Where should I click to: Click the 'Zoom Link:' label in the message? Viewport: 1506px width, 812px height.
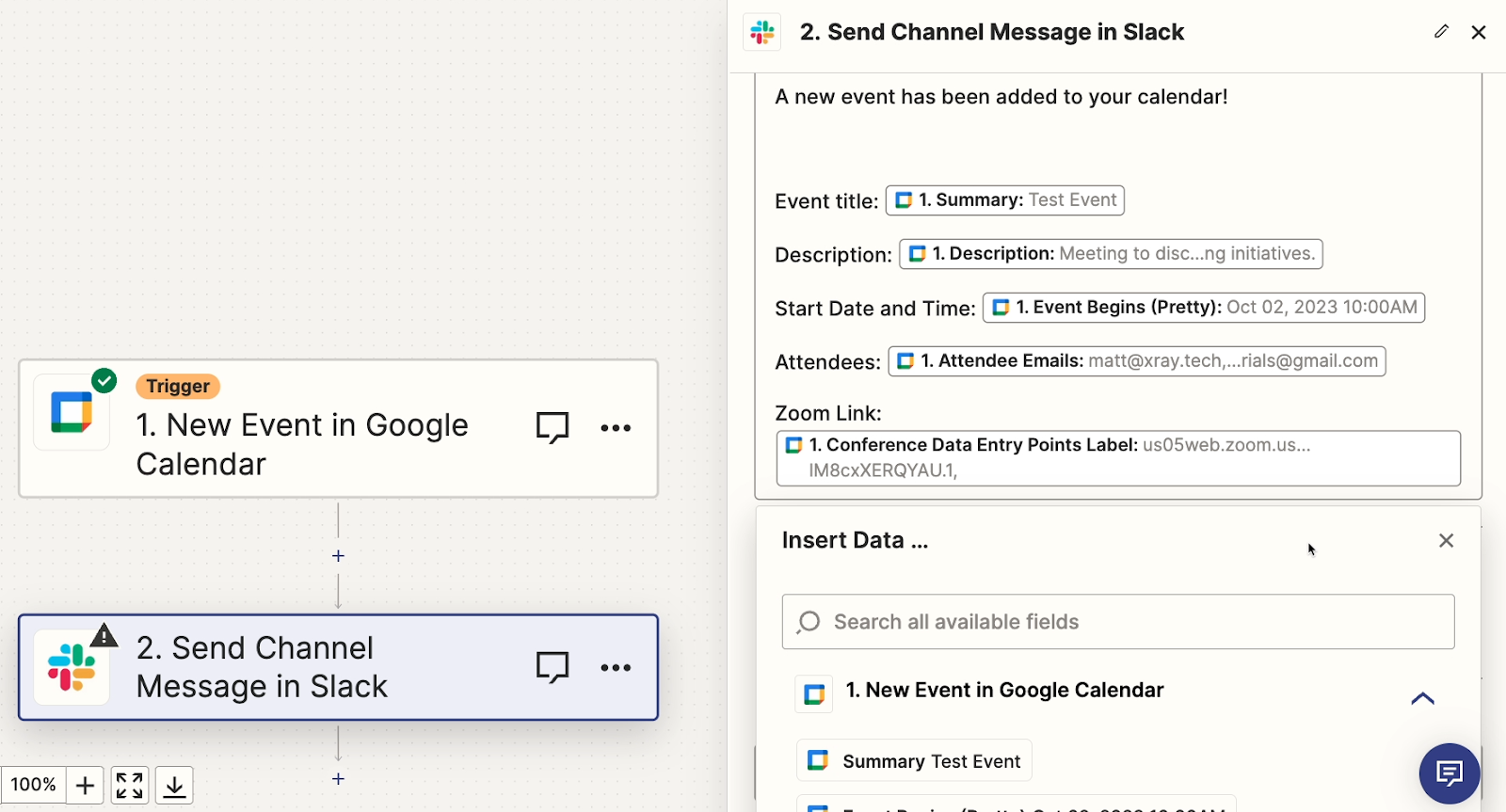coord(828,413)
